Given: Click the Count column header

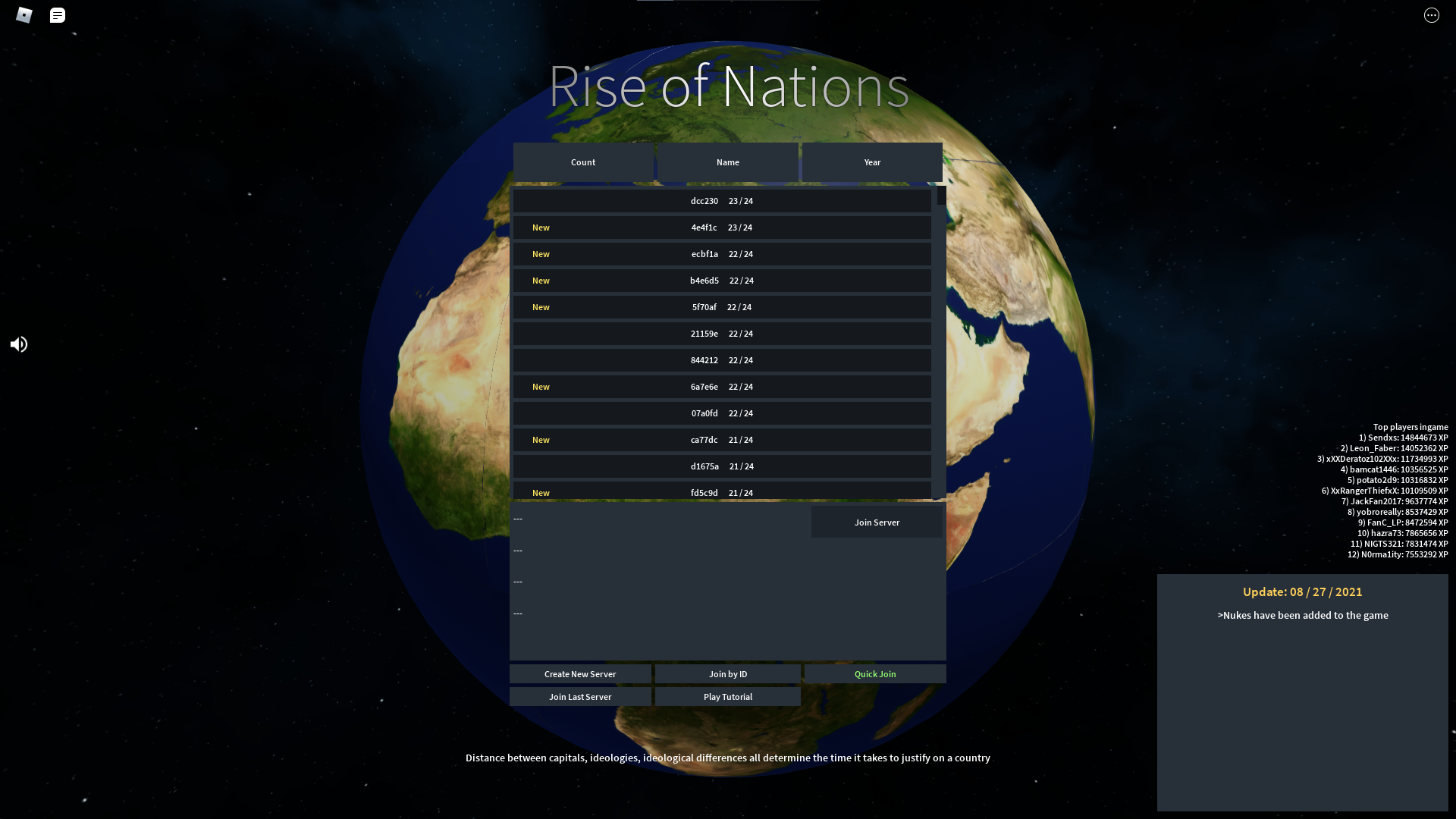Looking at the screenshot, I should coord(583,162).
